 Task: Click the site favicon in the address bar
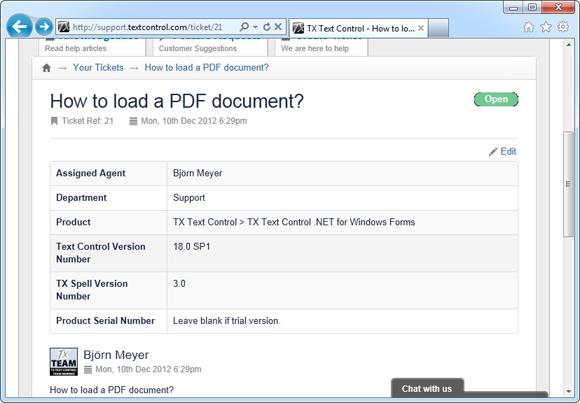pos(64,27)
